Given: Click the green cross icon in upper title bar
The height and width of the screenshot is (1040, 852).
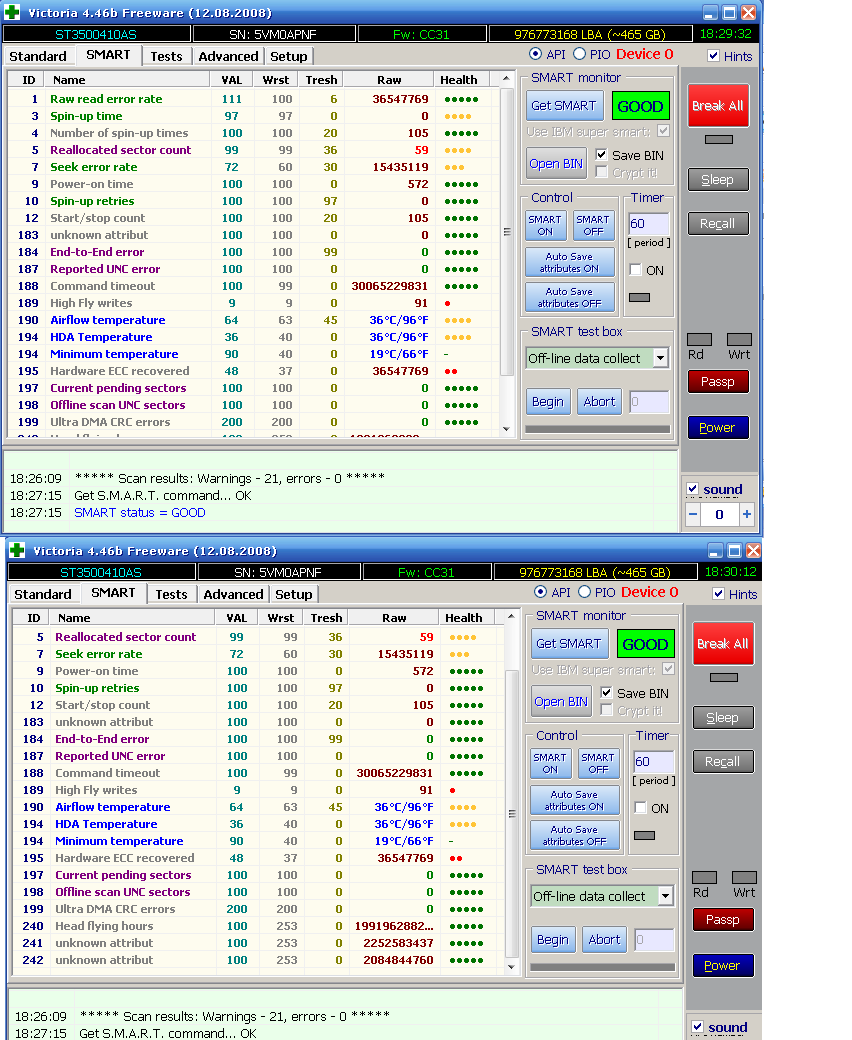Looking at the screenshot, I should pyautogui.click(x=13, y=13).
